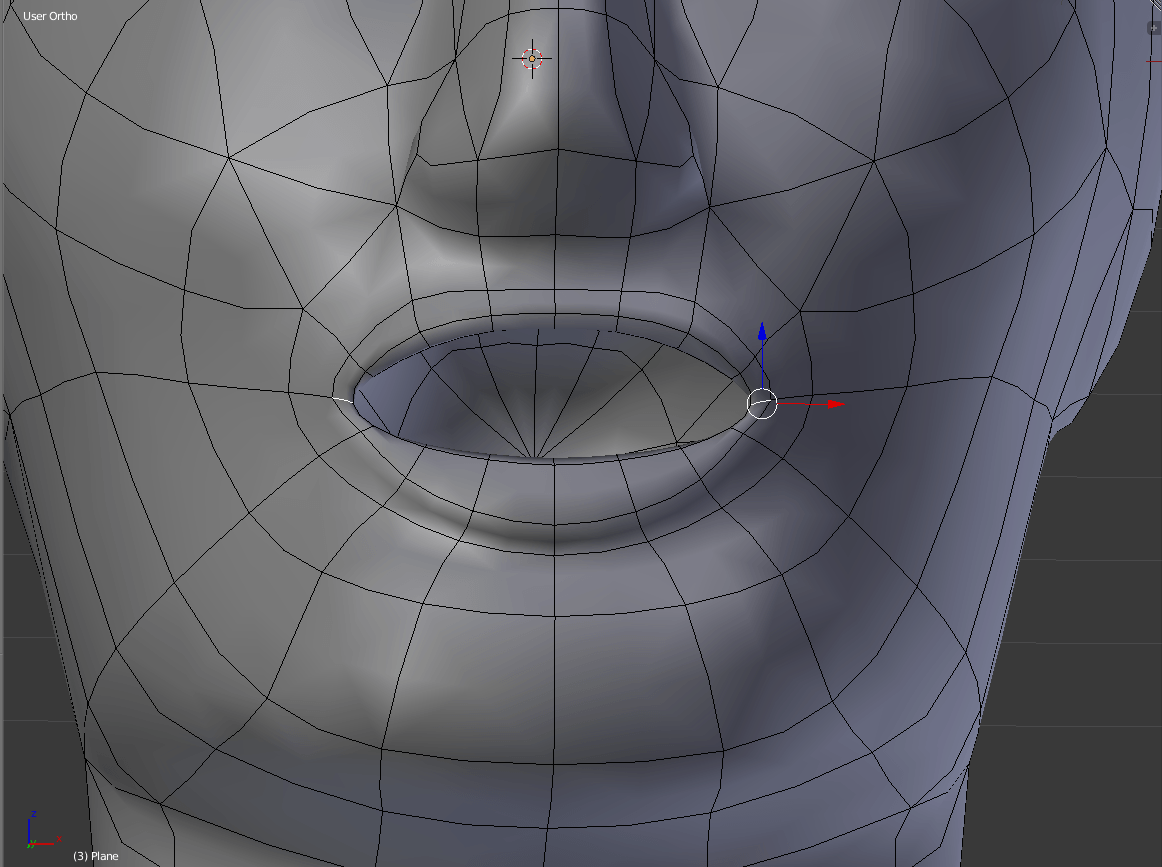Click the white manipulator center circle
Viewport: 1162px width, 867px height.
tap(762, 404)
